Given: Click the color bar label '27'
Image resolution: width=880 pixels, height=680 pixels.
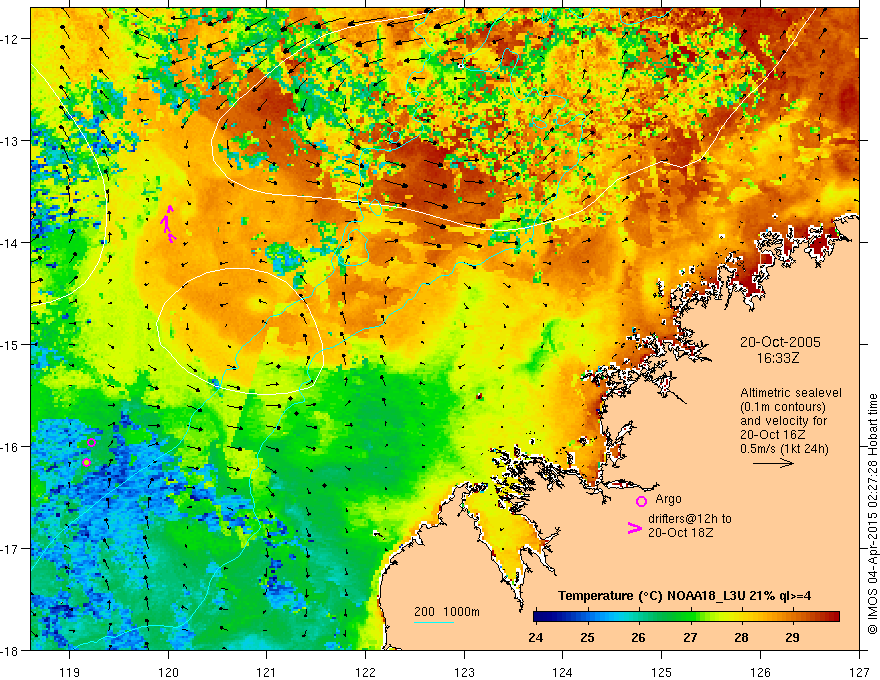Looking at the screenshot, I should pyautogui.click(x=690, y=638).
